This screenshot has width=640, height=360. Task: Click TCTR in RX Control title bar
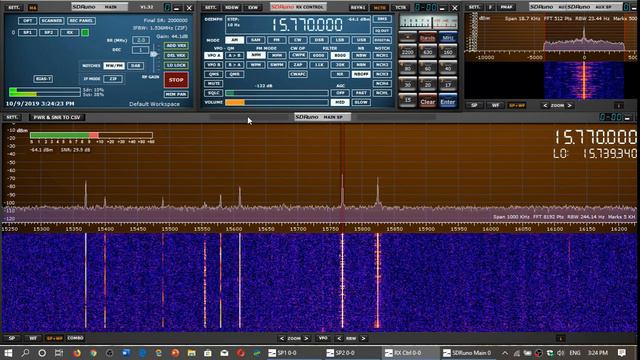click(x=400, y=7)
